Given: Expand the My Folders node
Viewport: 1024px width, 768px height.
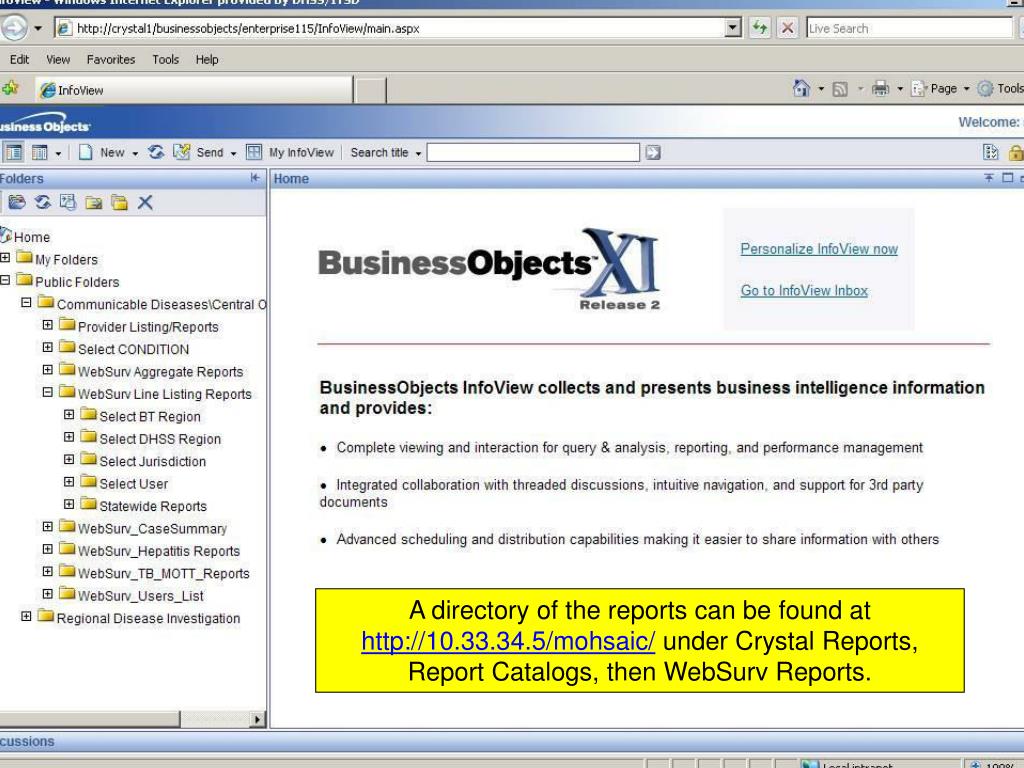Looking at the screenshot, I should 5,257.
